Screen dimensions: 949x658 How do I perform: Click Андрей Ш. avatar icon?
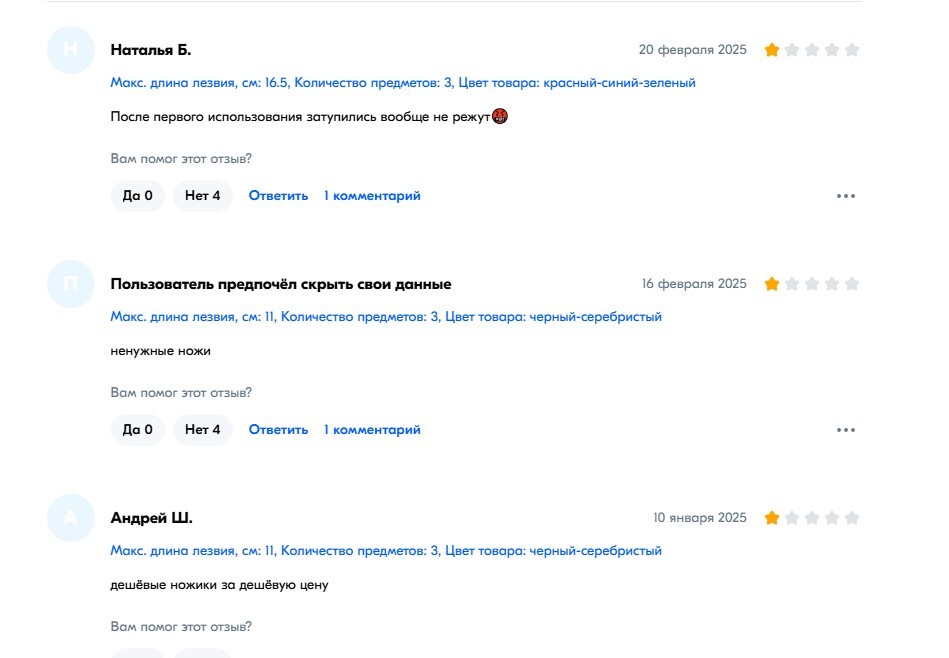click(x=70, y=518)
